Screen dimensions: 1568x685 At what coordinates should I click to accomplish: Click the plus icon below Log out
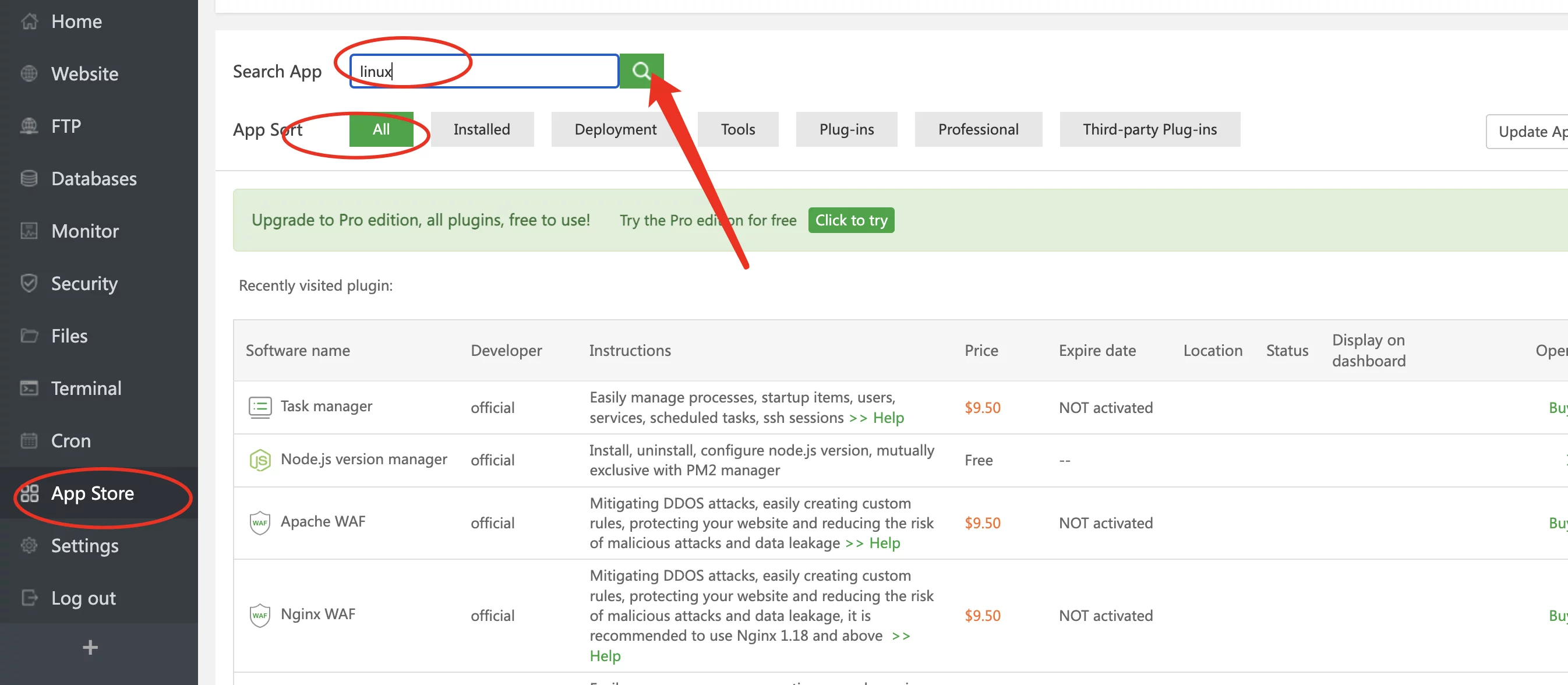90,647
